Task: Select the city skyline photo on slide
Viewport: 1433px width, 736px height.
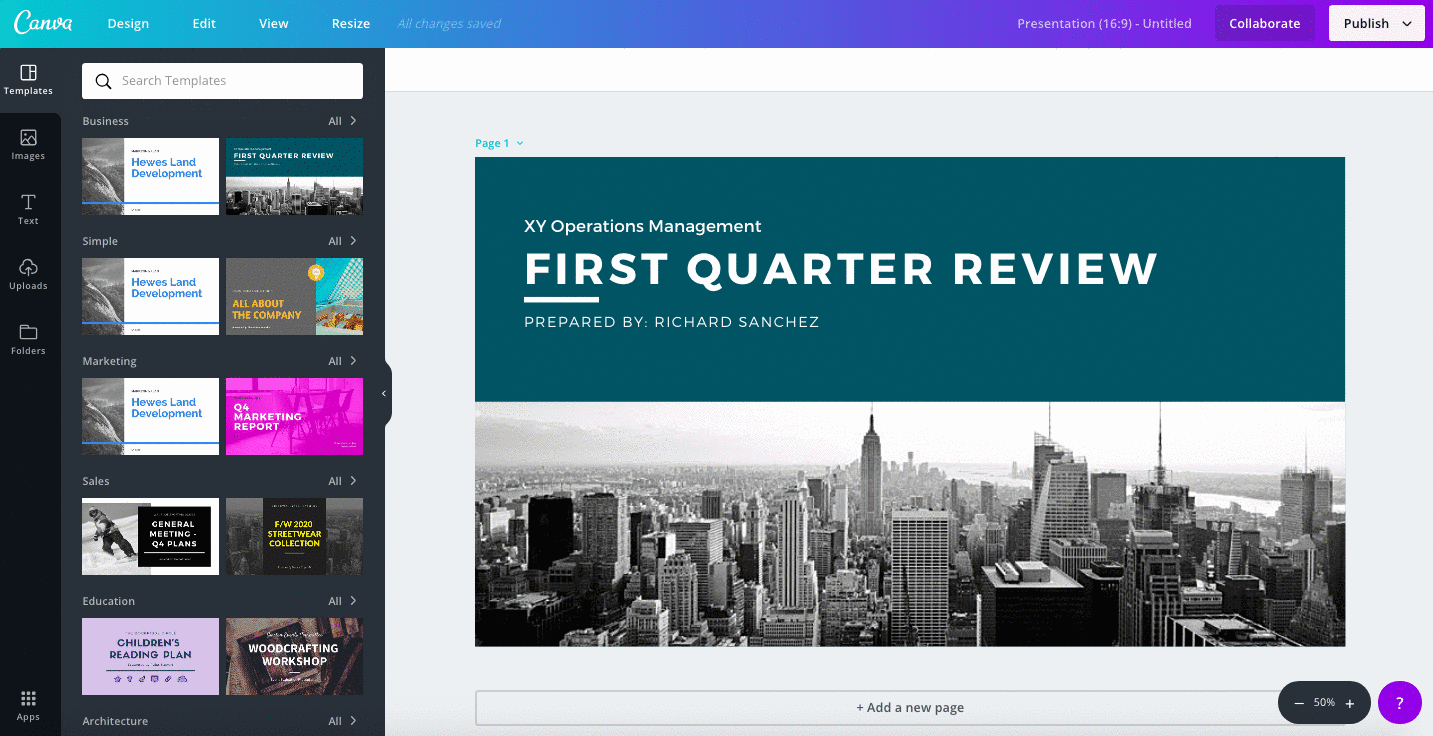Action: pyautogui.click(x=910, y=524)
